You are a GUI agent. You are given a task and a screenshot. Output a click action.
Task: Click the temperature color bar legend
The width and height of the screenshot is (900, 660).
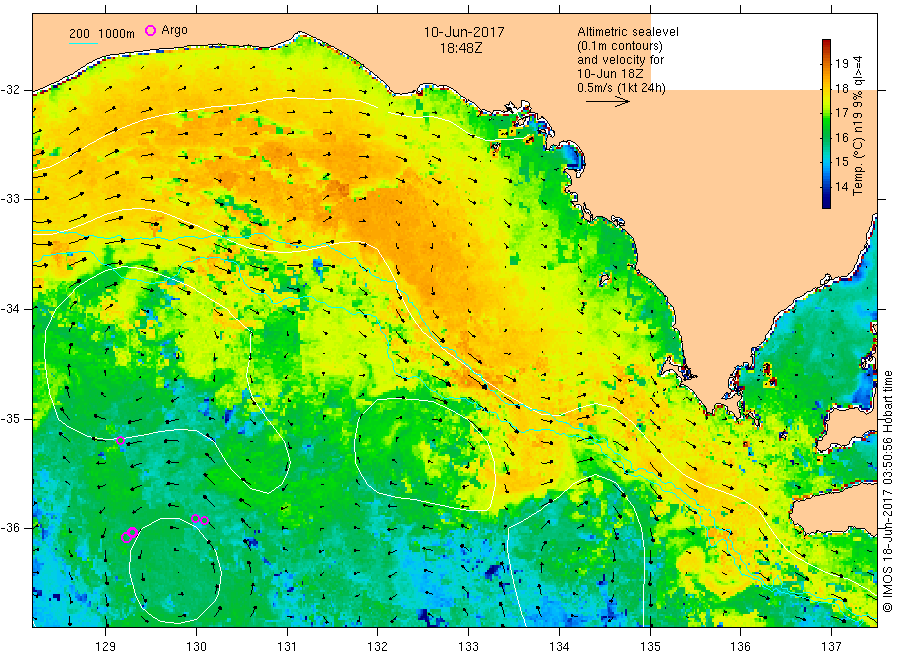[x=826, y=123]
